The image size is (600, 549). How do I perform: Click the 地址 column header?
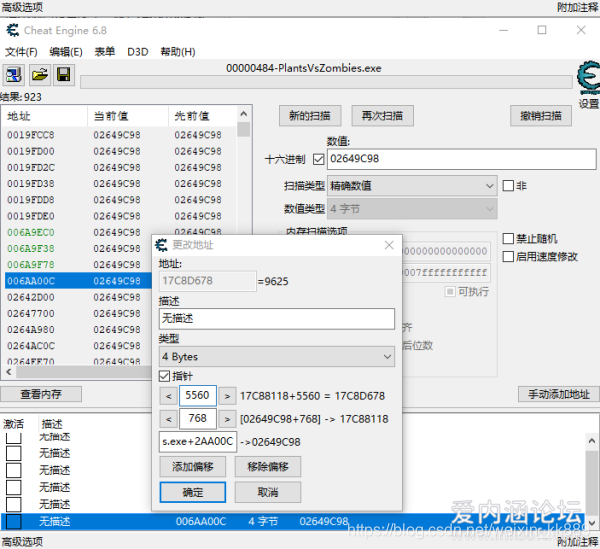click(x=44, y=116)
